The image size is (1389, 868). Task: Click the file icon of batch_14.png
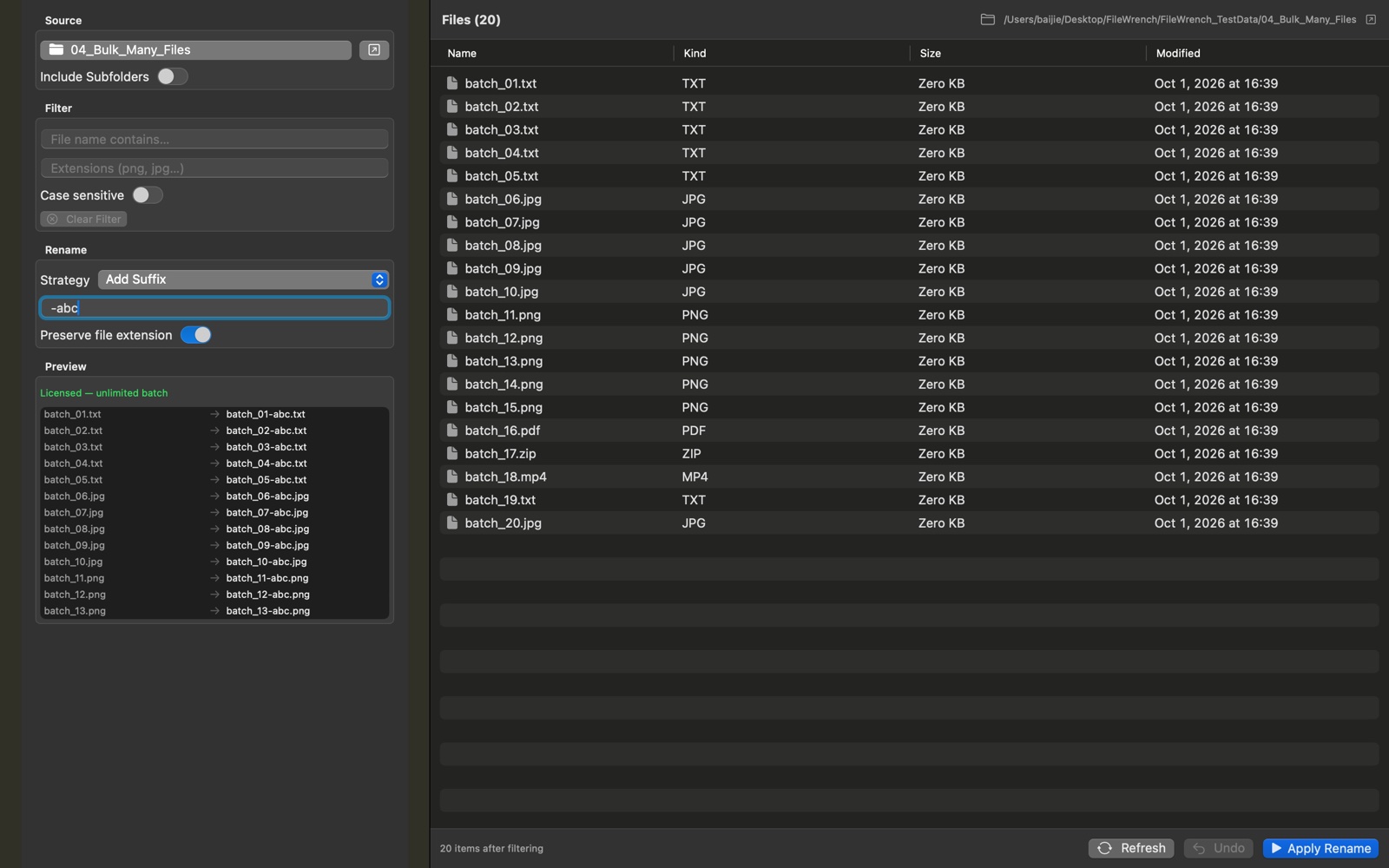coord(451,385)
